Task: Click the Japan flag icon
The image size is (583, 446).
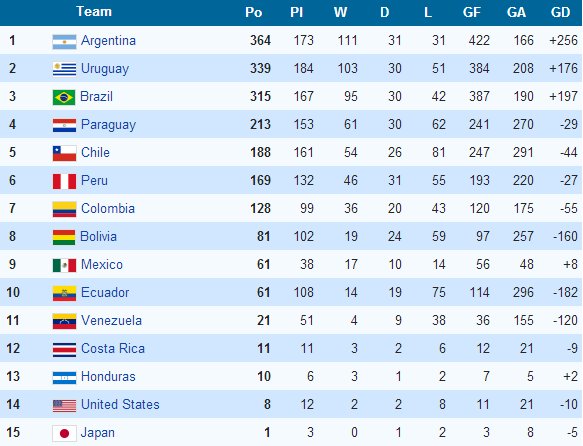Action: pyautogui.click(x=64, y=433)
